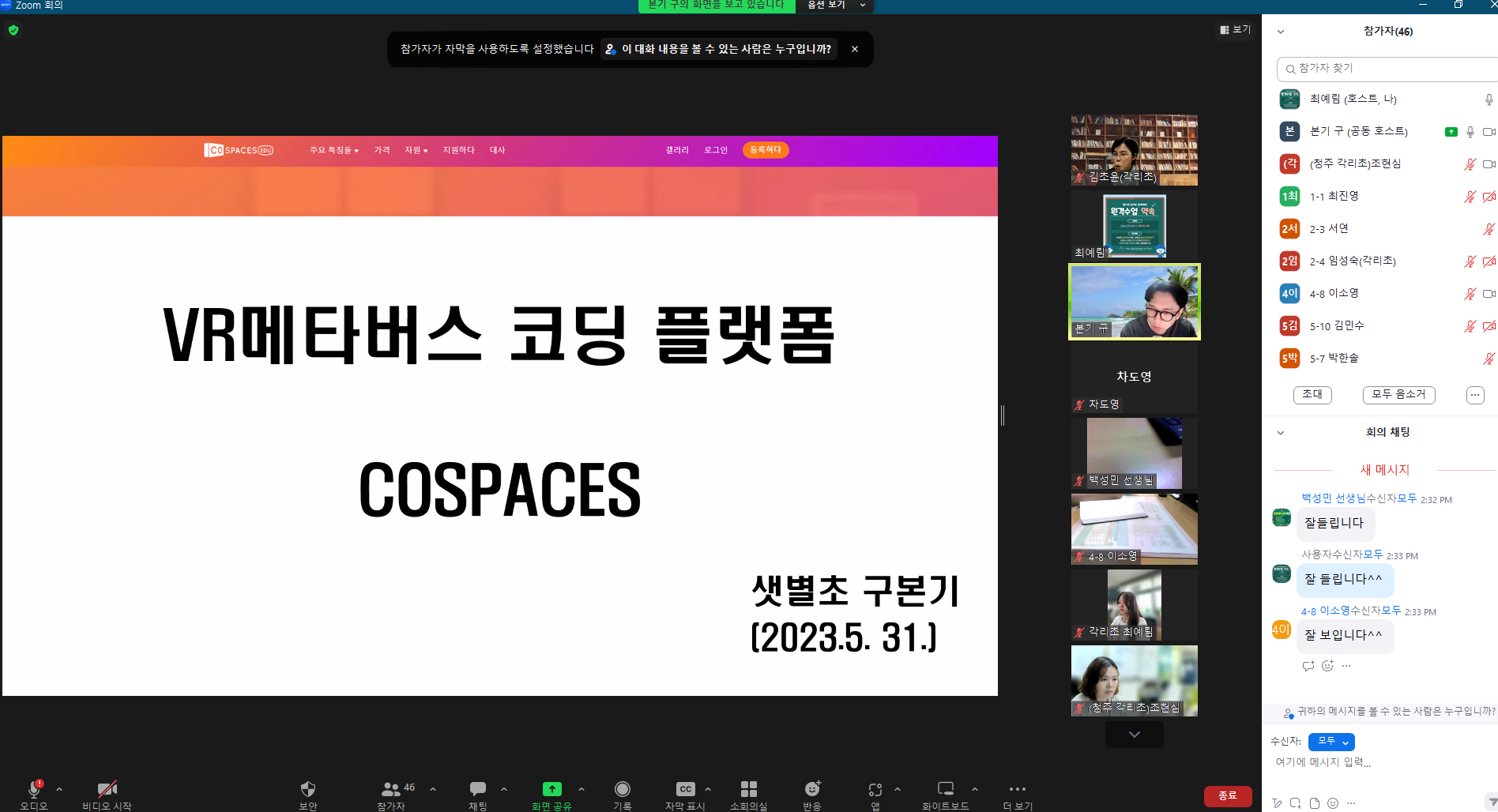Click the orange 등록하다 button
The height and width of the screenshot is (812, 1498).
[766, 150]
